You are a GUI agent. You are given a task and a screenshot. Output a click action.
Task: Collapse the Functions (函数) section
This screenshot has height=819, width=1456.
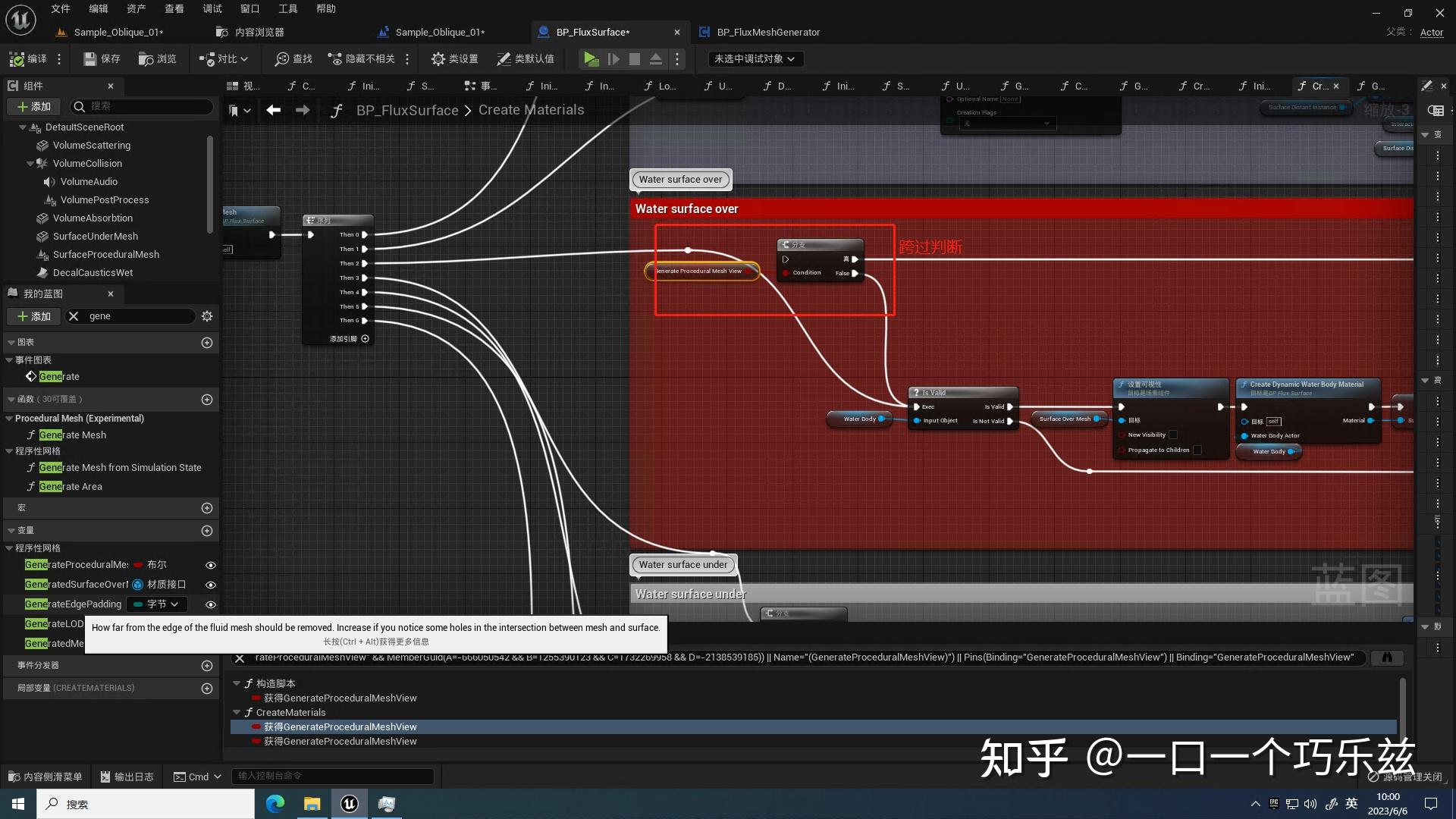[11, 399]
